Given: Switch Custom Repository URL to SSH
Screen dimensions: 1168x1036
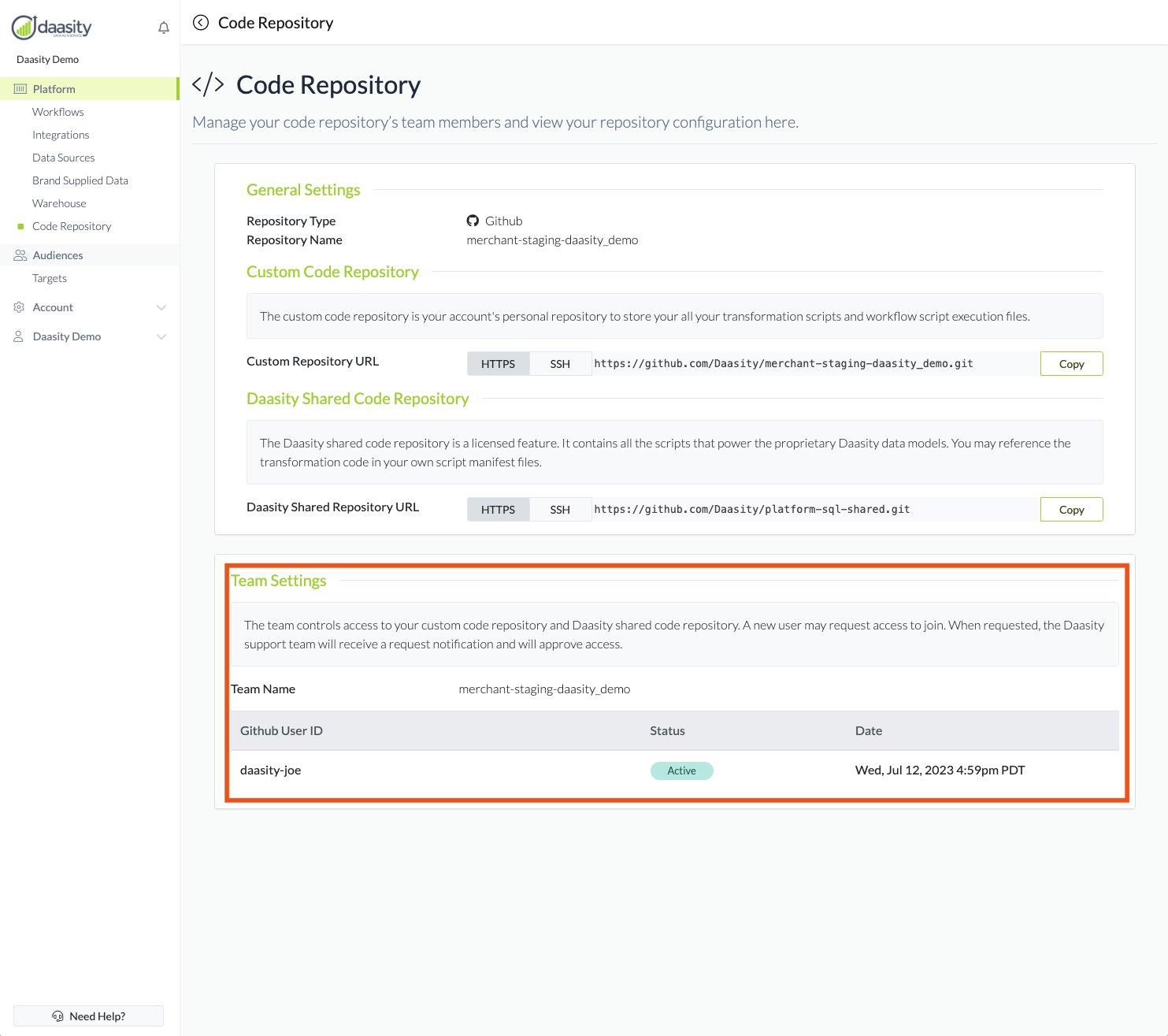Looking at the screenshot, I should click(560, 364).
